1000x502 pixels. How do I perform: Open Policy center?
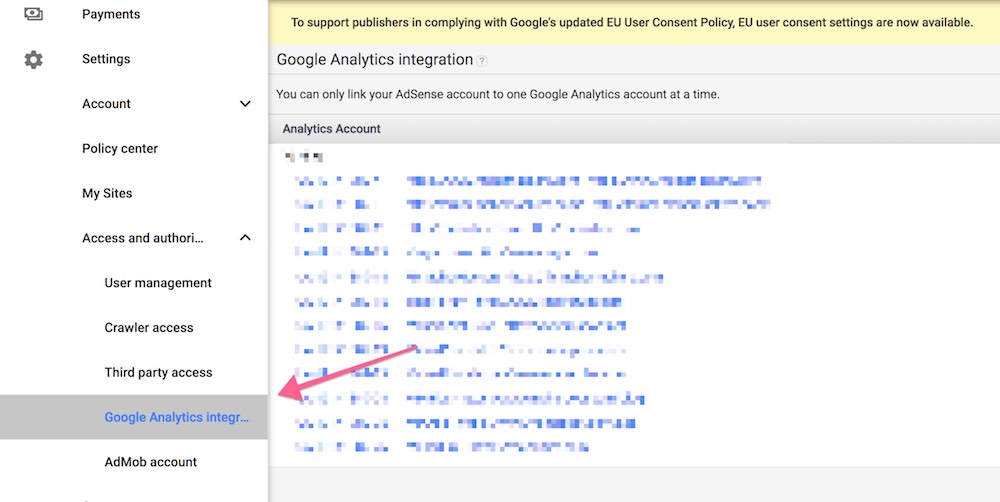120,149
